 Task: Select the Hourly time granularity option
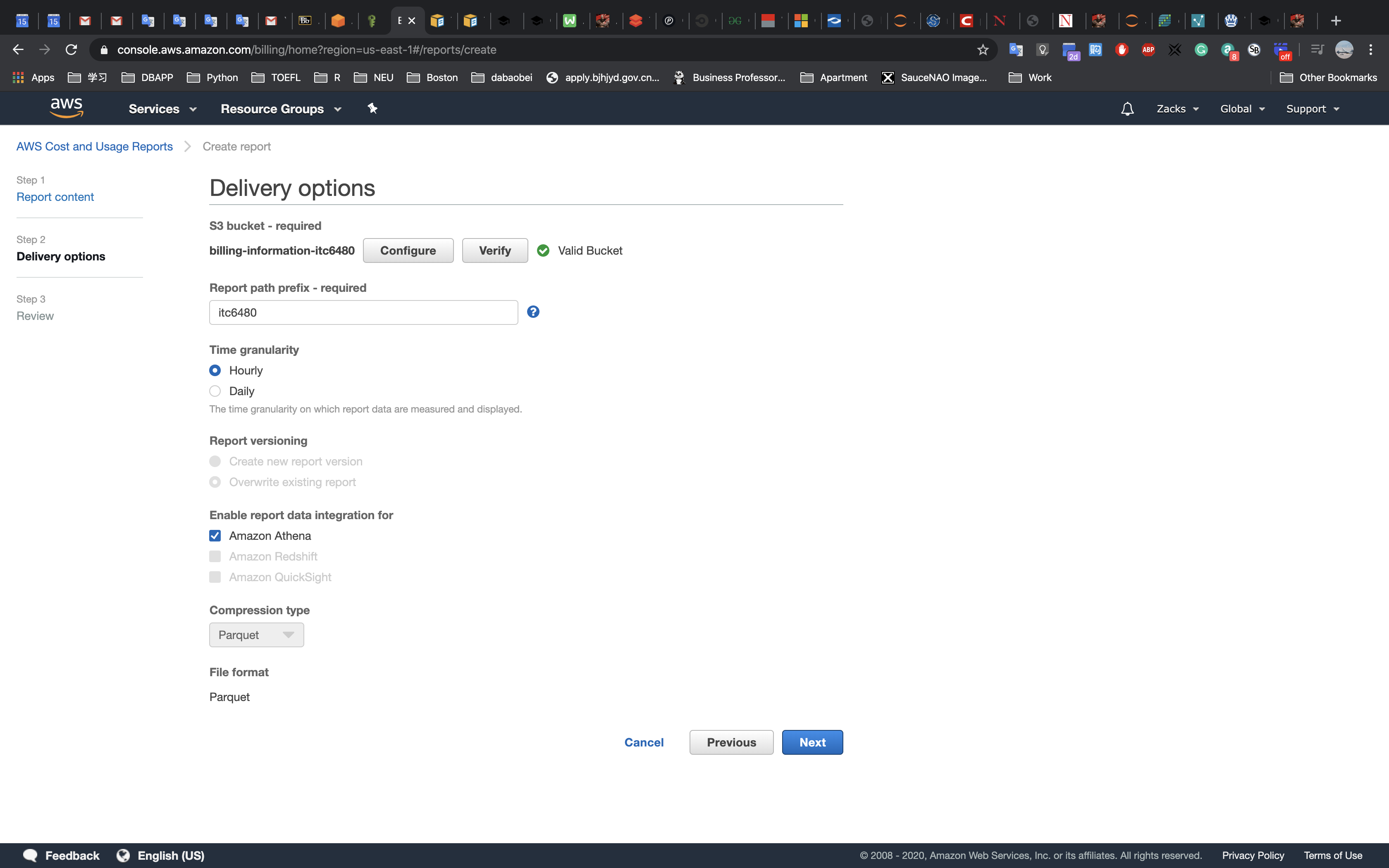pyautogui.click(x=215, y=370)
